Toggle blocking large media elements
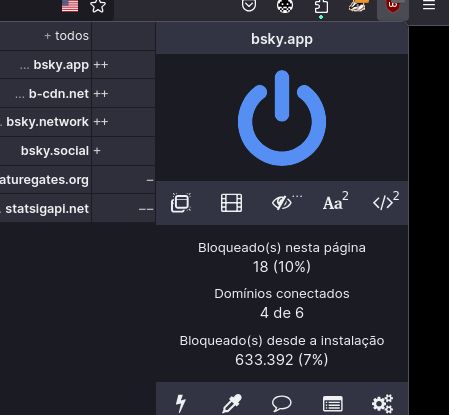The image size is (449, 415). click(x=231, y=203)
